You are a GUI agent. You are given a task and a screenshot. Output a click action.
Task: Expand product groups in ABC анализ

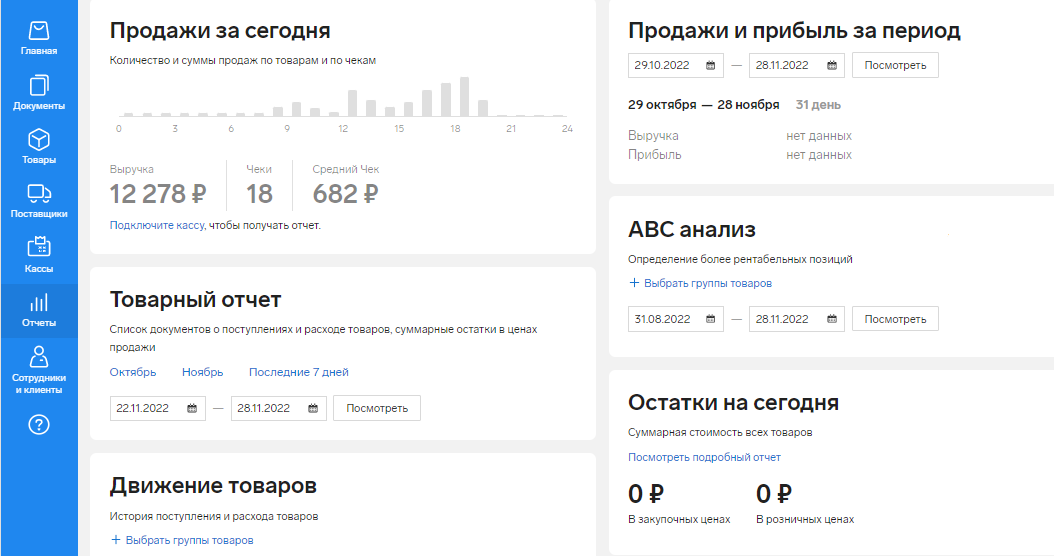[x=700, y=283]
